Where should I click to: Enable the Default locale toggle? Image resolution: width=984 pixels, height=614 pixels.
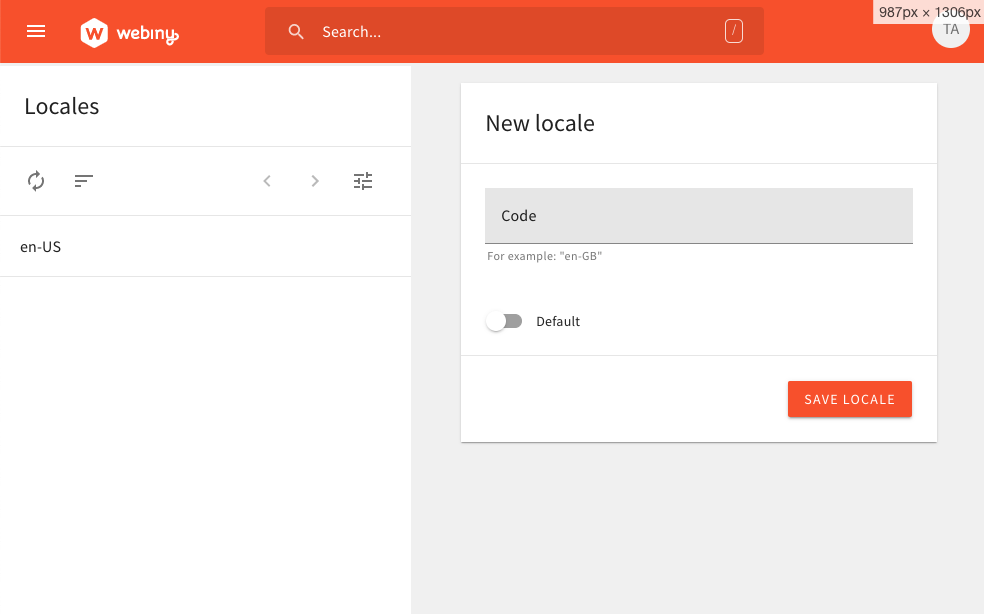pyautogui.click(x=504, y=321)
